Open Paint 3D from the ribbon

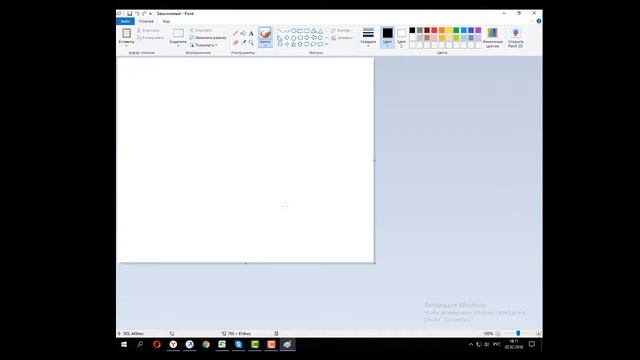click(516, 38)
